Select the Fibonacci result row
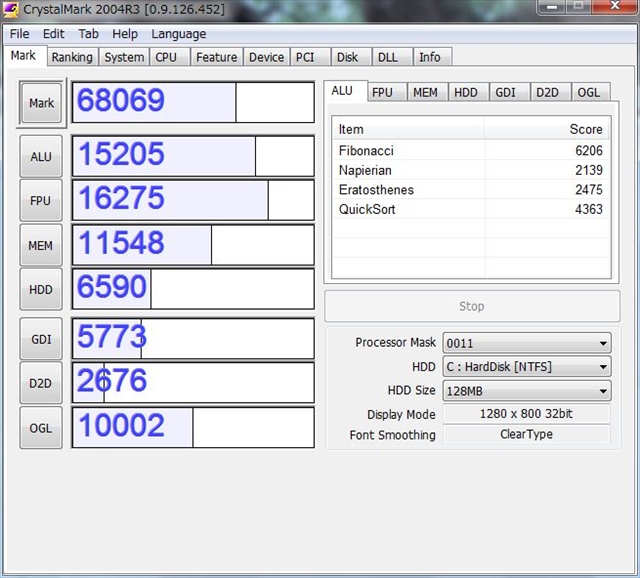The image size is (640, 578). point(471,150)
